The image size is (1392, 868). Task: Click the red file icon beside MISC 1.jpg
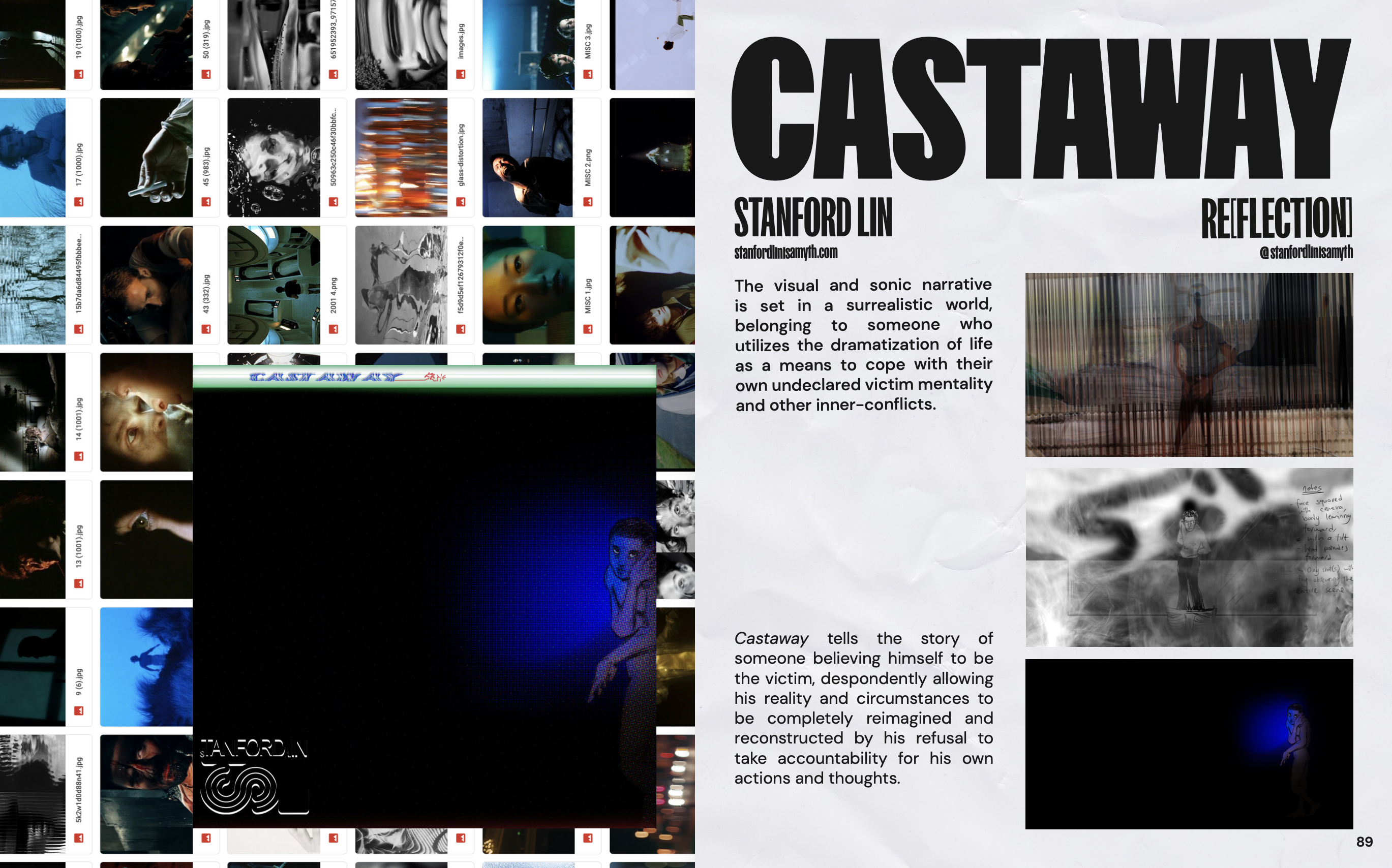click(588, 329)
